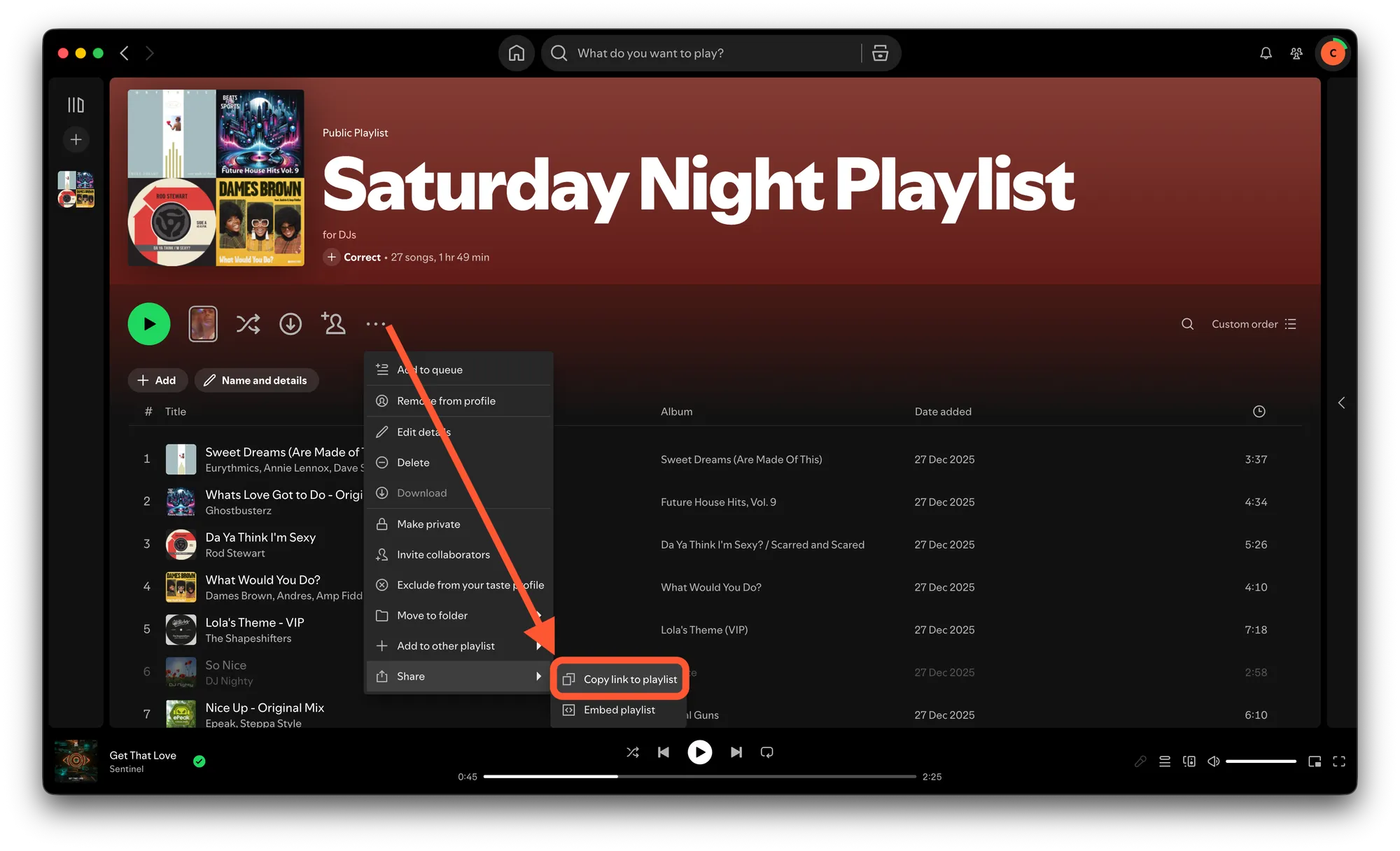Go to the Home screen icon
The image size is (1400, 851).
tap(517, 53)
